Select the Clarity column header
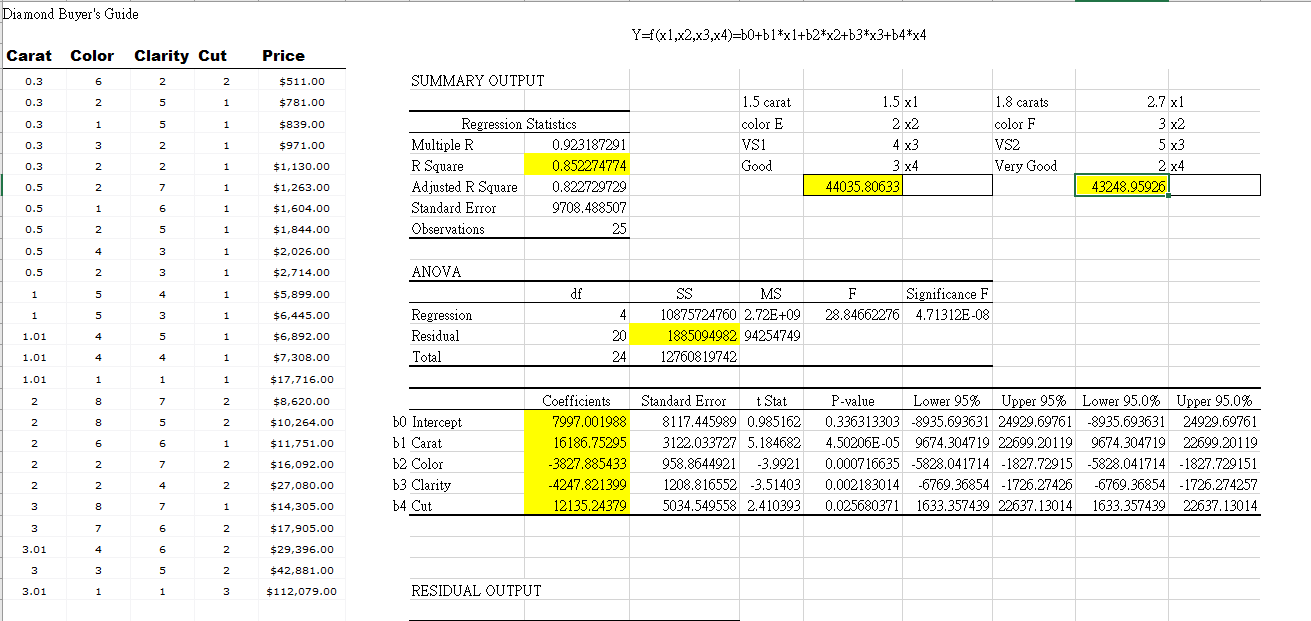 coord(161,56)
